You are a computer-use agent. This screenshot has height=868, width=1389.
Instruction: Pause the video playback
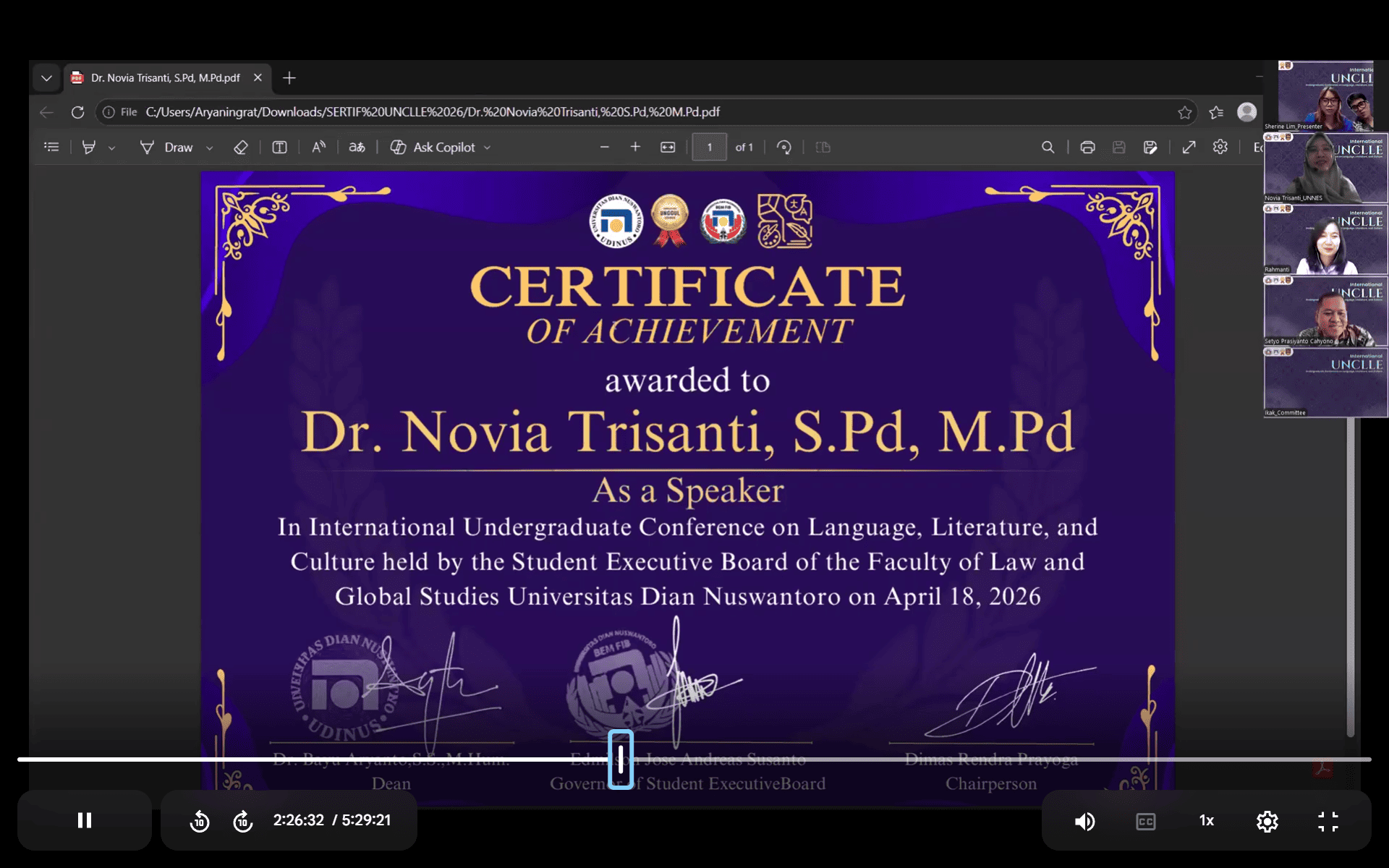pyautogui.click(x=85, y=820)
